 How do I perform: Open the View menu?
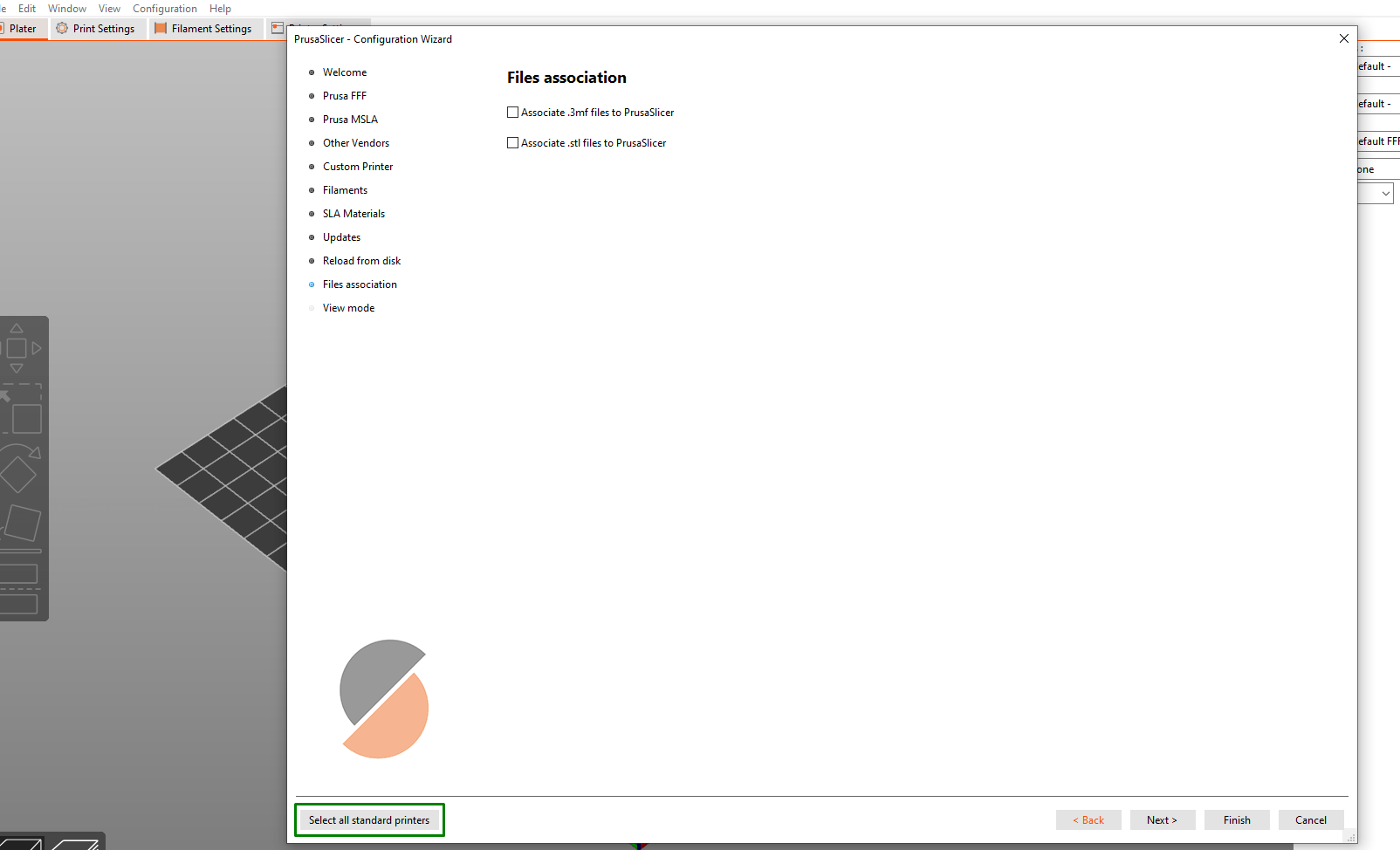109,9
